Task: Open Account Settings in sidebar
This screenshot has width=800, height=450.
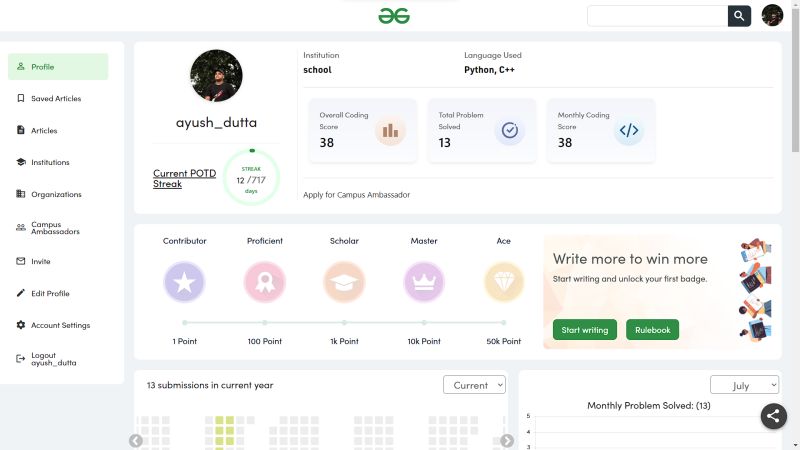Action: [x=58, y=325]
